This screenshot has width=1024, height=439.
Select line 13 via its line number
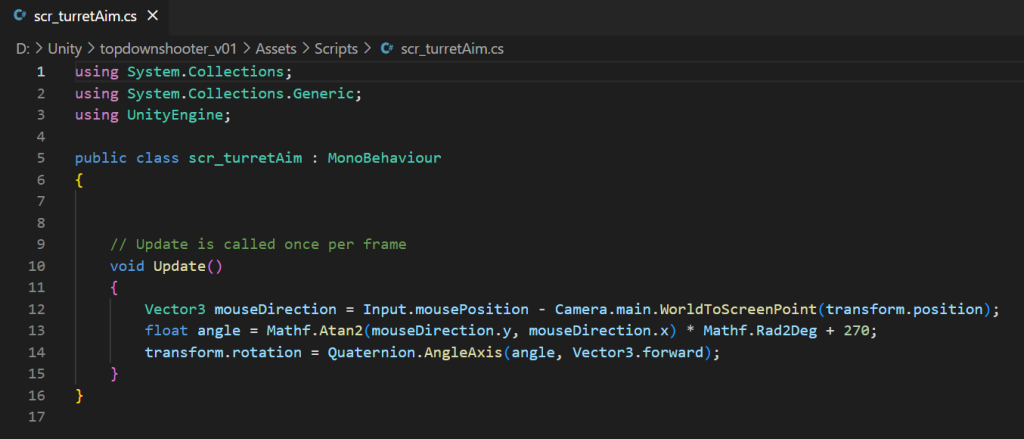[x=37, y=331]
